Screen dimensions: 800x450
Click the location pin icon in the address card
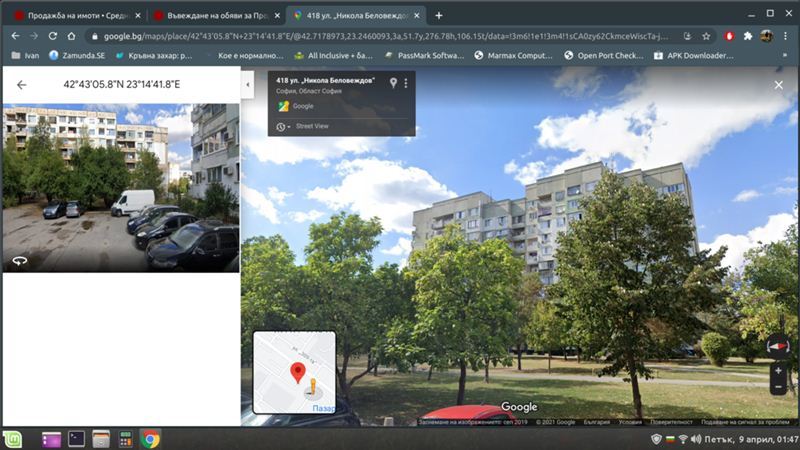(x=393, y=83)
